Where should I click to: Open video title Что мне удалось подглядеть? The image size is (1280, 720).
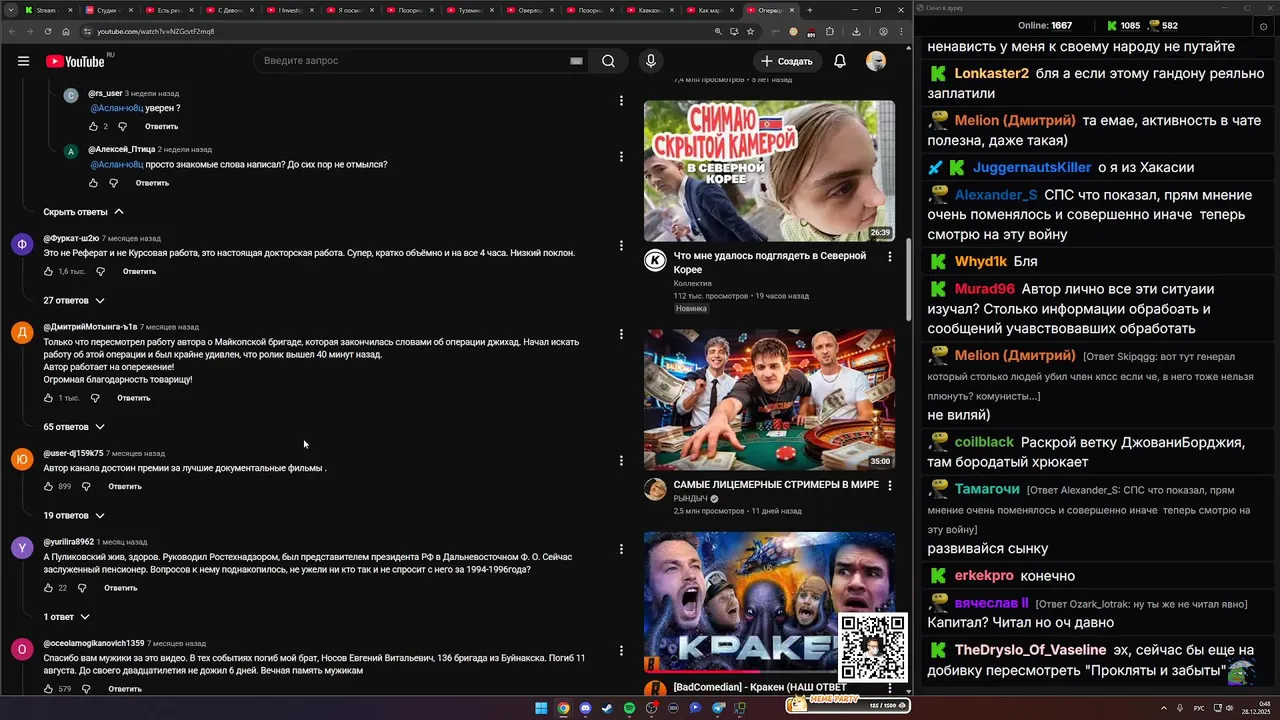pyautogui.click(x=770, y=262)
